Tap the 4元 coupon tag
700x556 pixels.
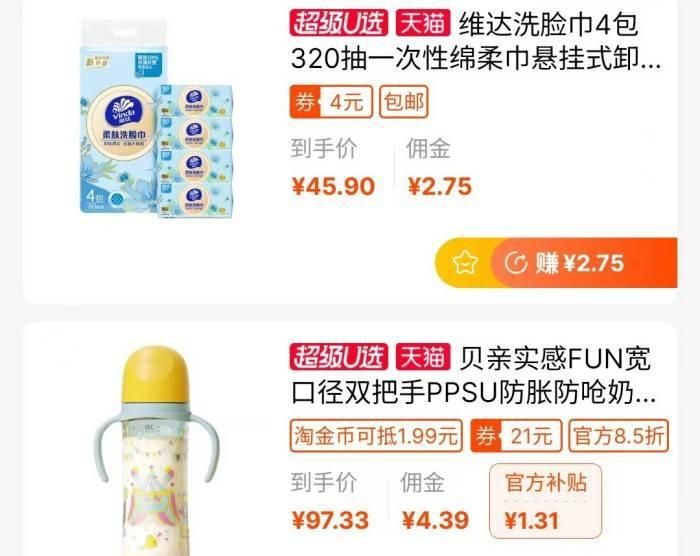tap(331, 102)
